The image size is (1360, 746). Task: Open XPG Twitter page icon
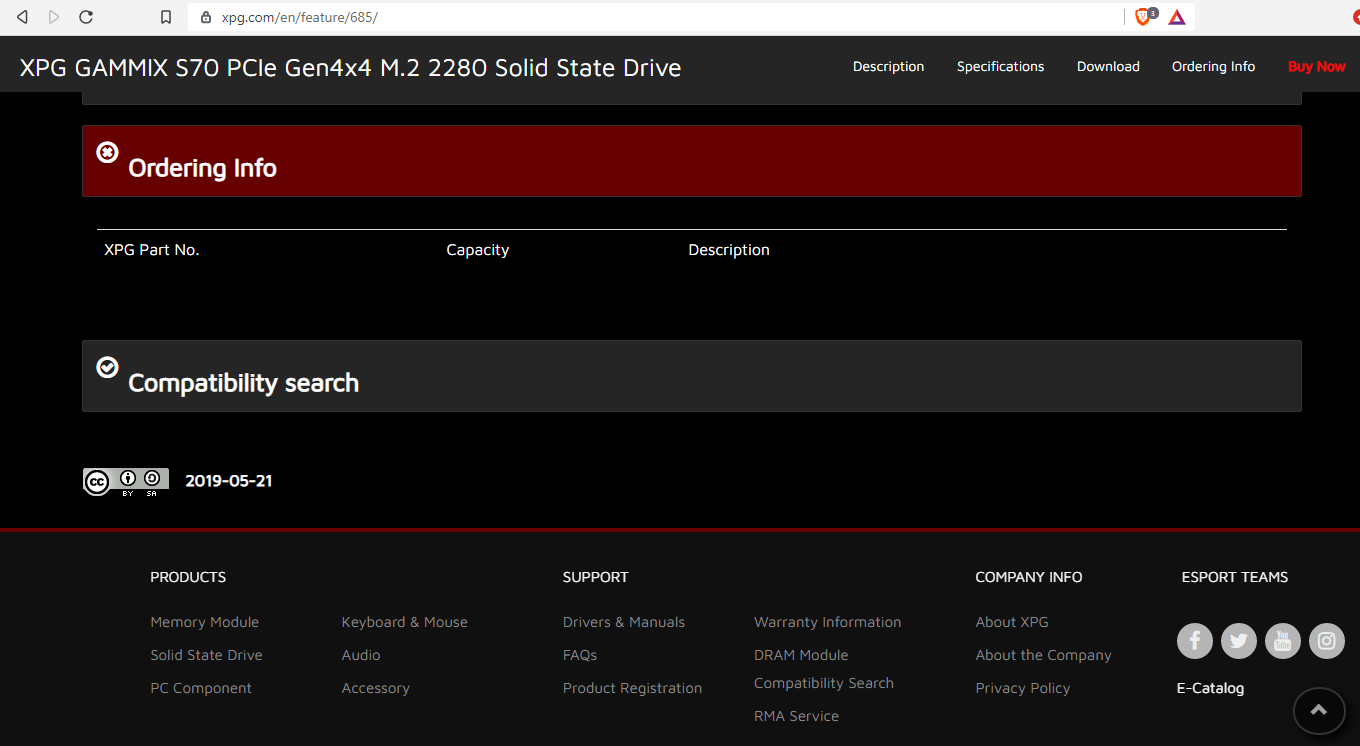tap(1239, 641)
